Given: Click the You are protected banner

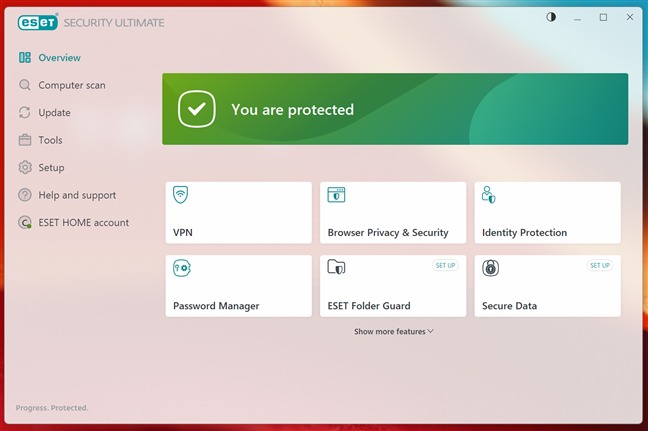Looking at the screenshot, I should tap(395, 109).
